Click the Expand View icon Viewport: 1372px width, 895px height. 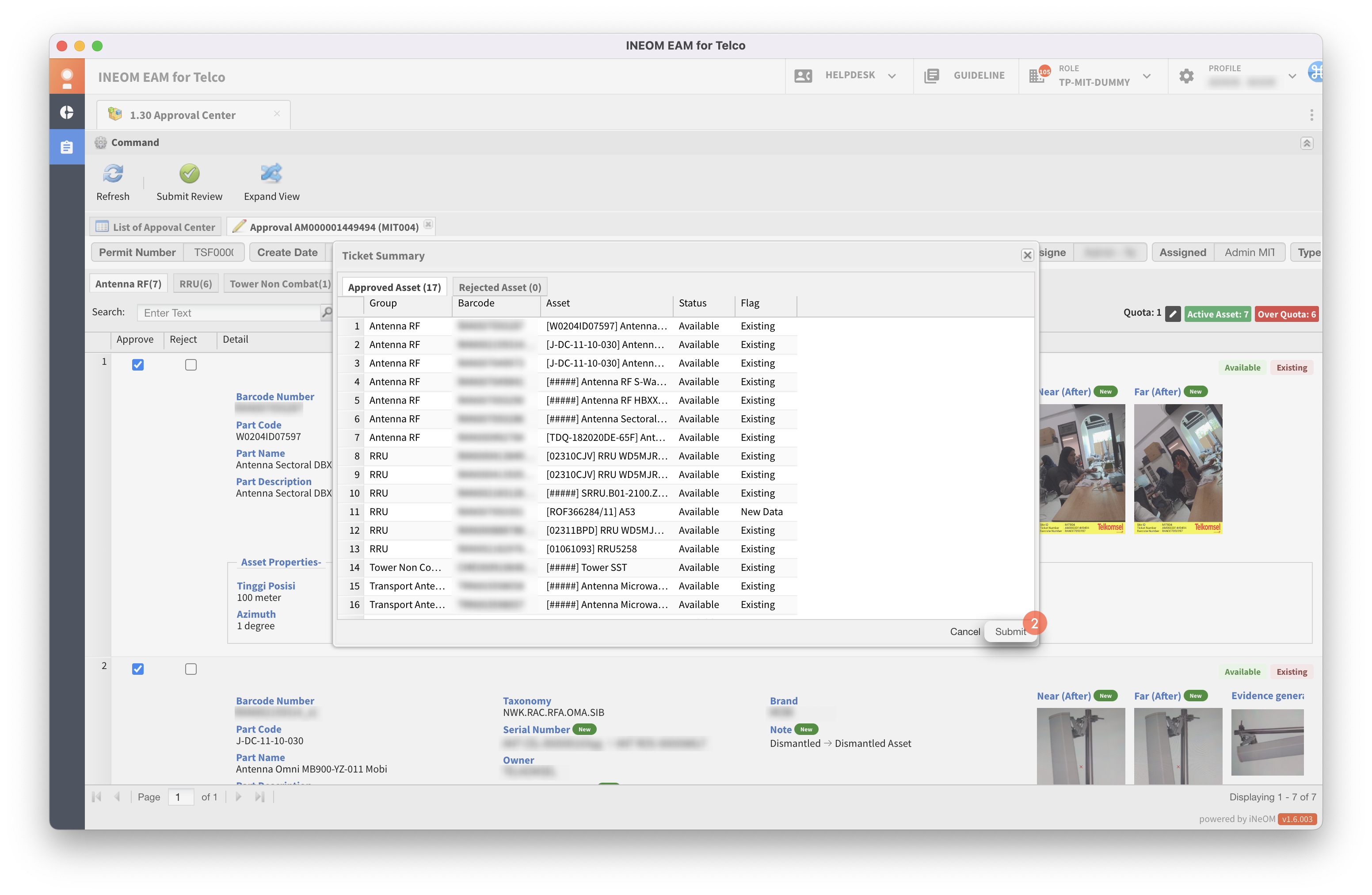(x=271, y=174)
